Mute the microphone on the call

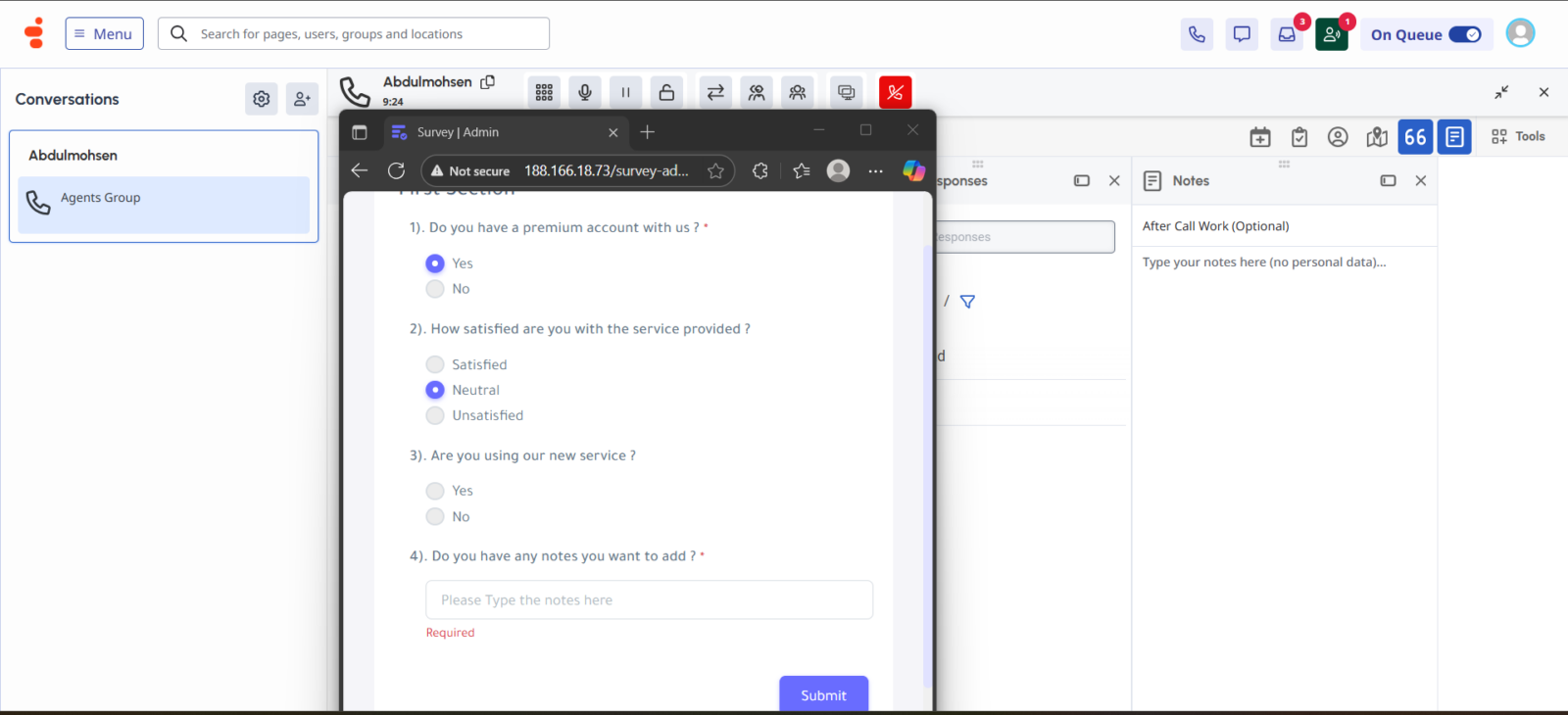coord(585,92)
